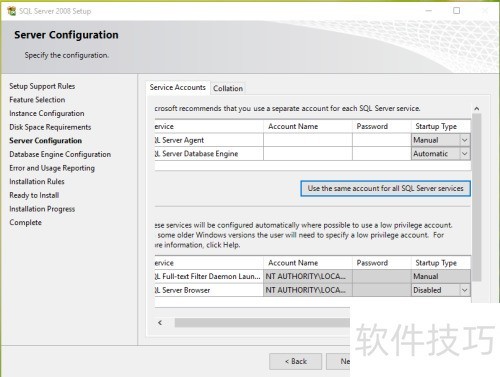The width and height of the screenshot is (500, 377).
Task: Click the password field for SQL Server Database Engine
Action: (382, 154)
